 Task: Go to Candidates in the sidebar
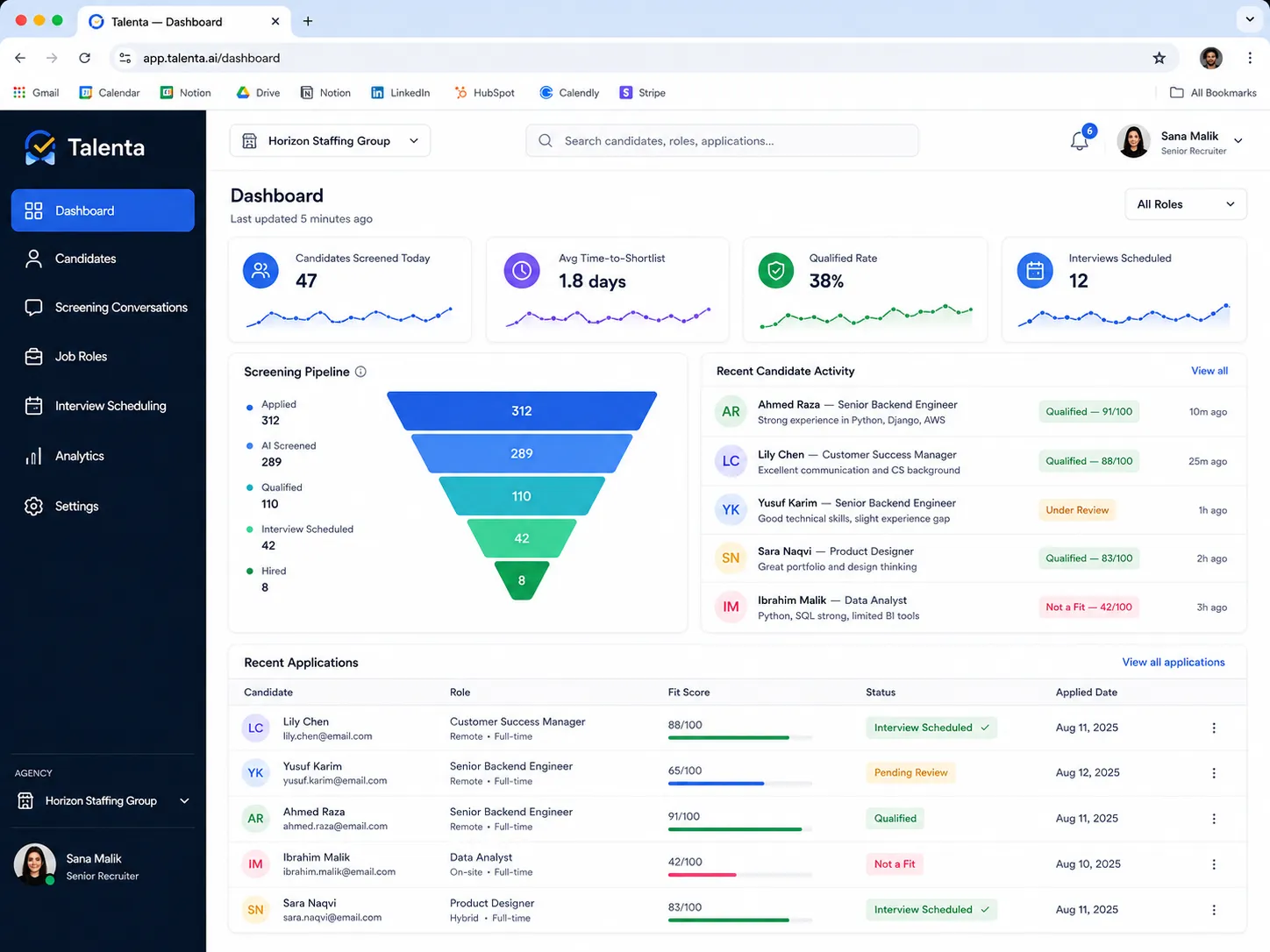point(103,259)
